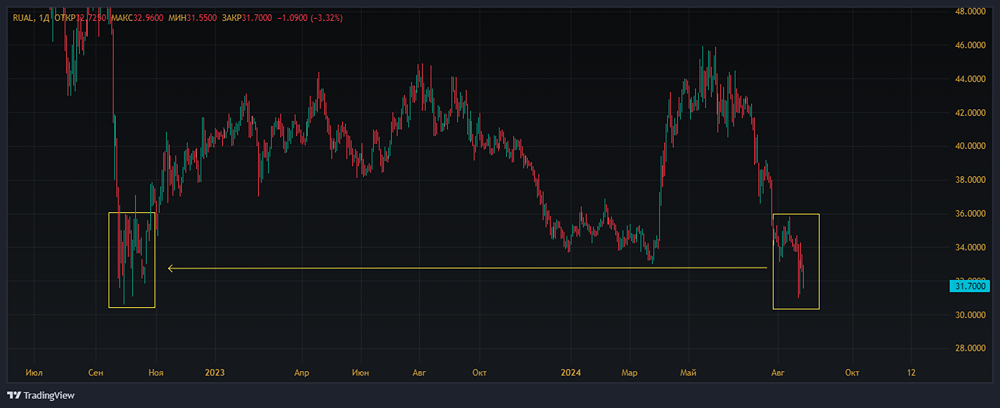Image resolution: width=1000 pixels, height=408 pixels.
Task: Click the 1Д interval label in the legend
Action: click(45, 18)
